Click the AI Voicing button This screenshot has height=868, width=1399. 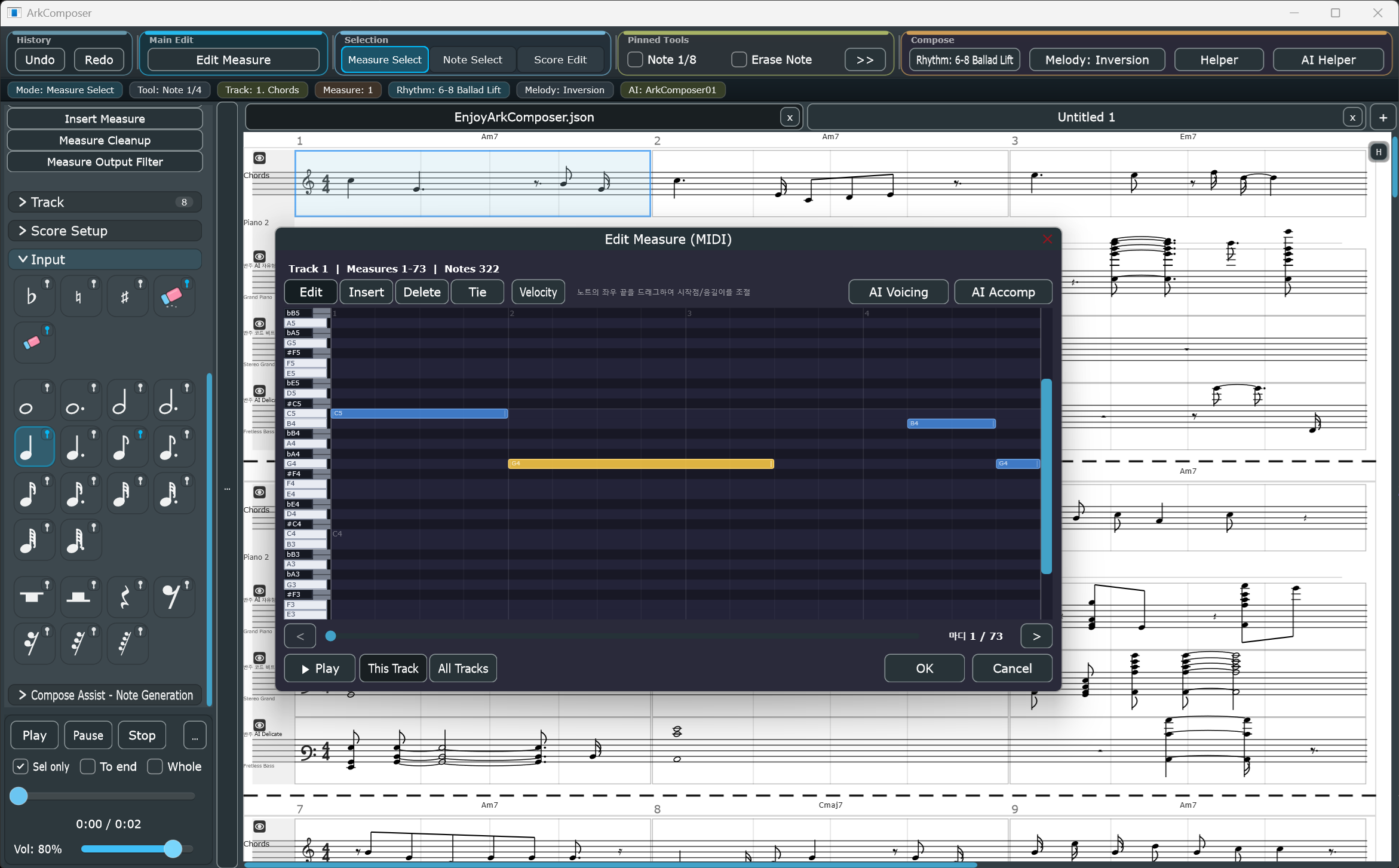(898, 292)
